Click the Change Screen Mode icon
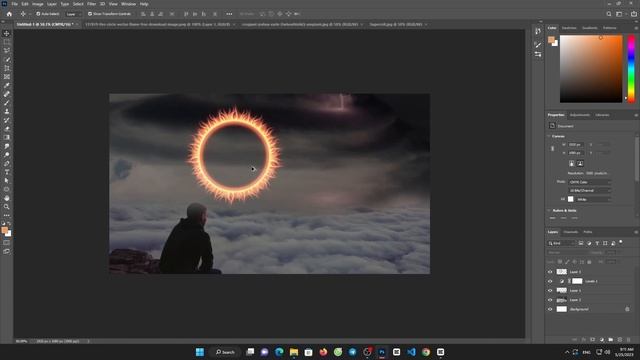 7,251
